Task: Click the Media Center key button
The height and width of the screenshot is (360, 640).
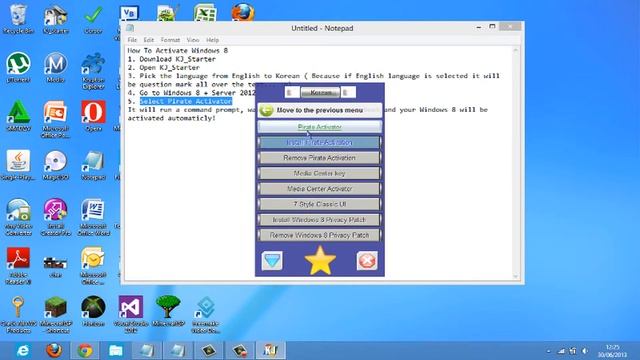Action: 320,173
